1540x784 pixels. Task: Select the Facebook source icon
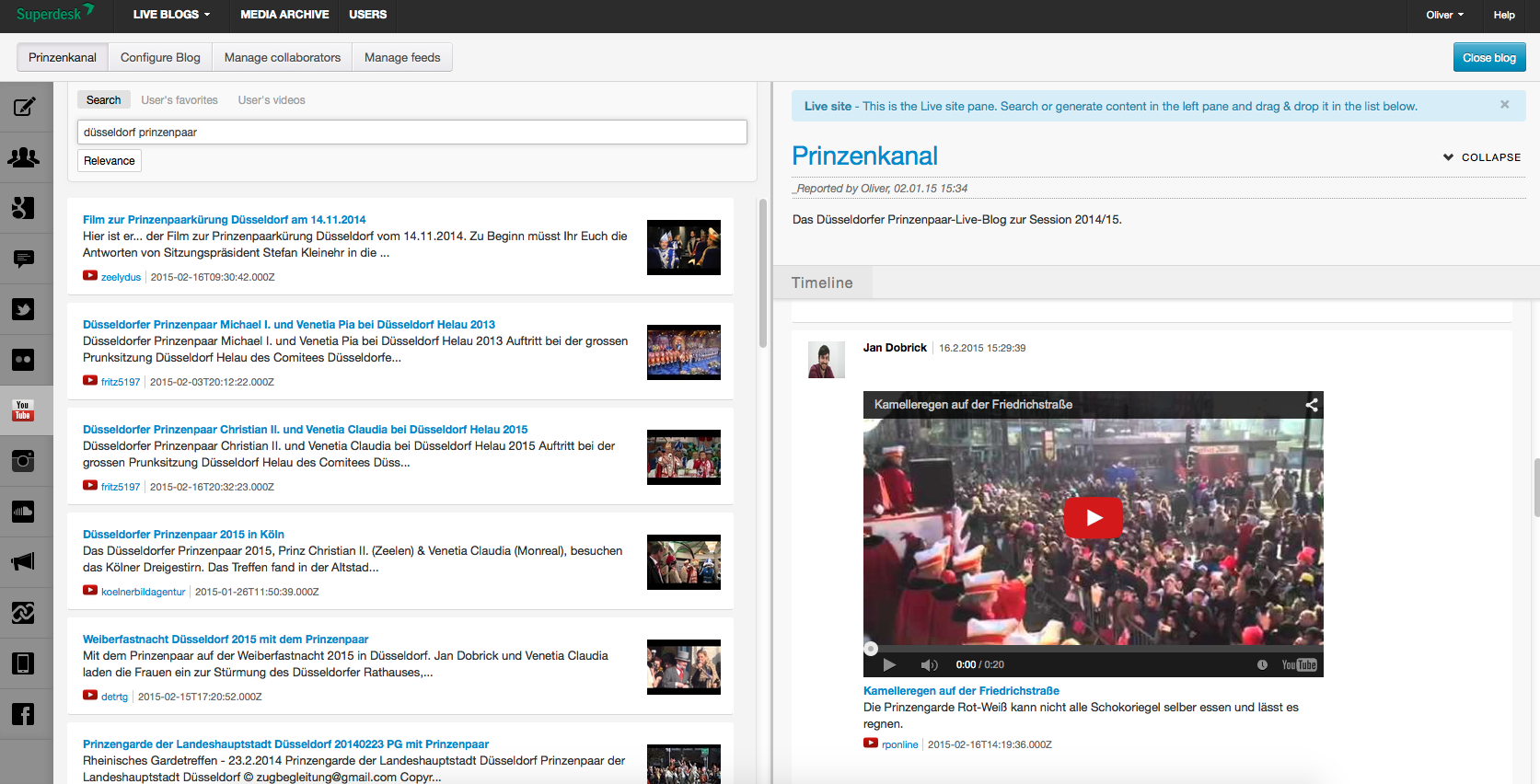[x=24, y=713]
